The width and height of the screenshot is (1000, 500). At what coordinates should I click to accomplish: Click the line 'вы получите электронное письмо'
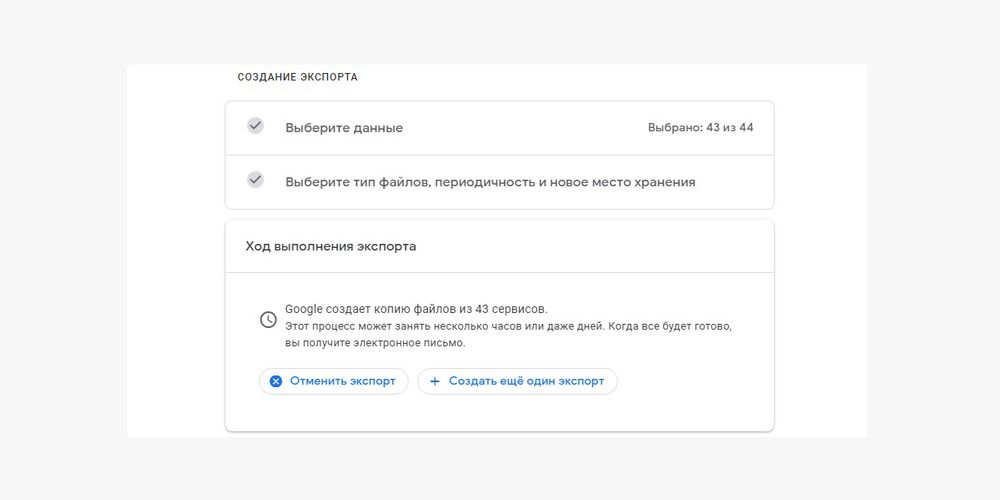click(375, 343)
